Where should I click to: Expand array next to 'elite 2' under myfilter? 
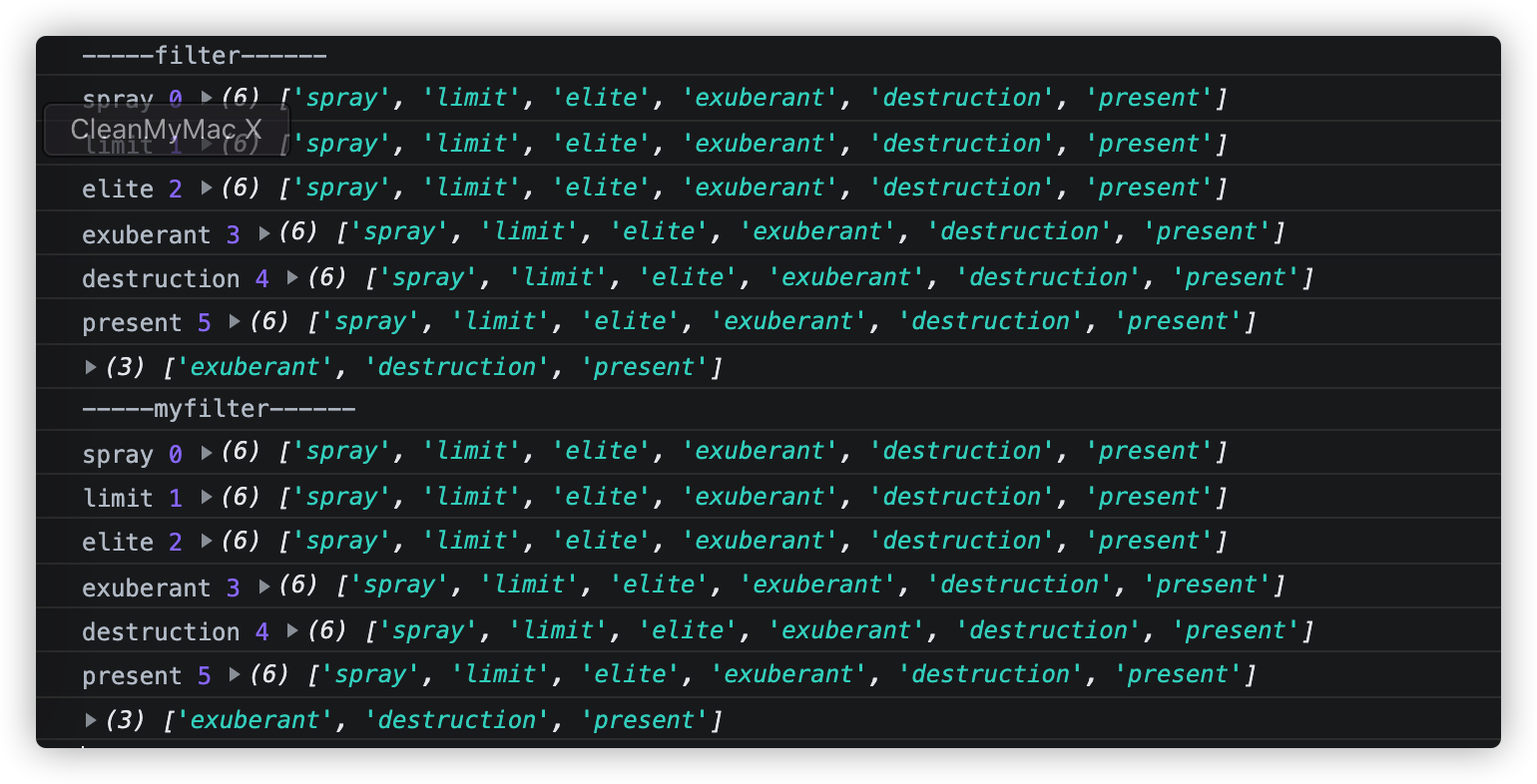click(207, 541)
